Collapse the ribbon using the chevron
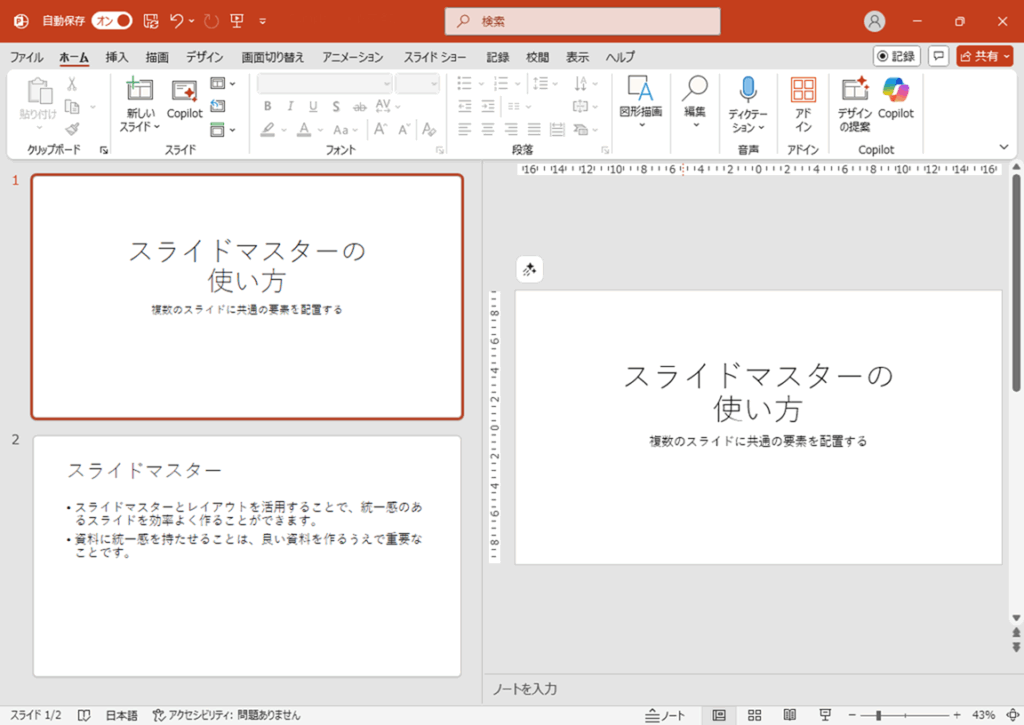The height and width of the screenshot is (725, 1024). (x=1004, y=147)
